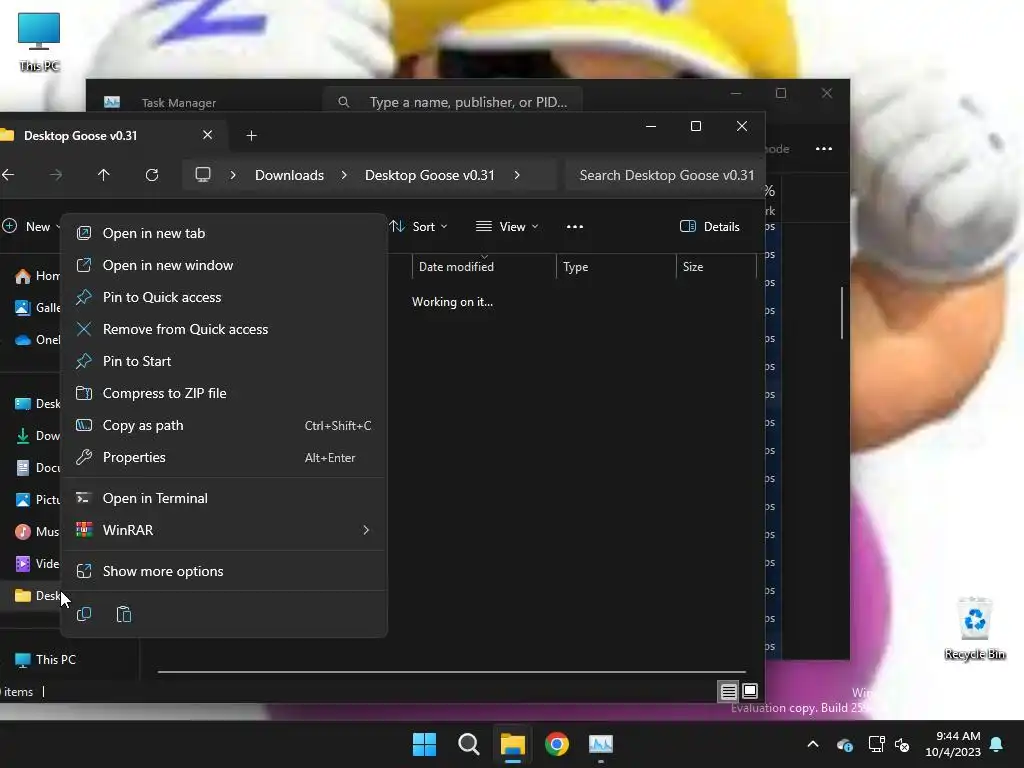The width and height of the screenshot is (1024, 768).
Task: Open the New dropdown in toolbar
Action: (x=31, y=227)
